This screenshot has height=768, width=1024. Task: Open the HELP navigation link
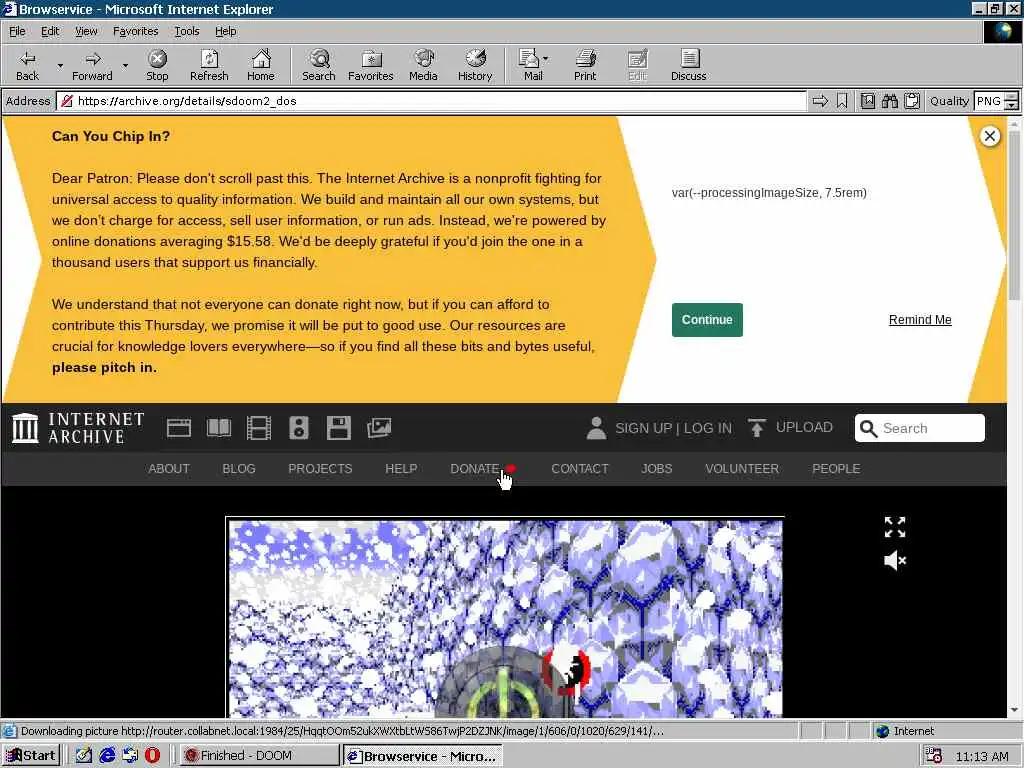[401, 469]
